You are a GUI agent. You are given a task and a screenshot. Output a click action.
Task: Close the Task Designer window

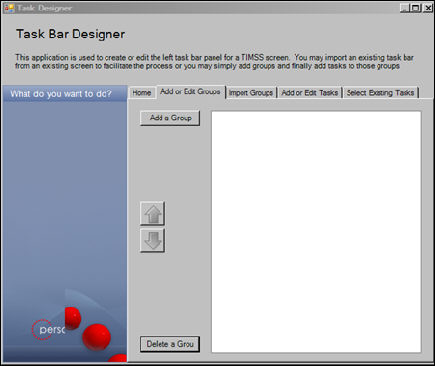coord(427,8)
